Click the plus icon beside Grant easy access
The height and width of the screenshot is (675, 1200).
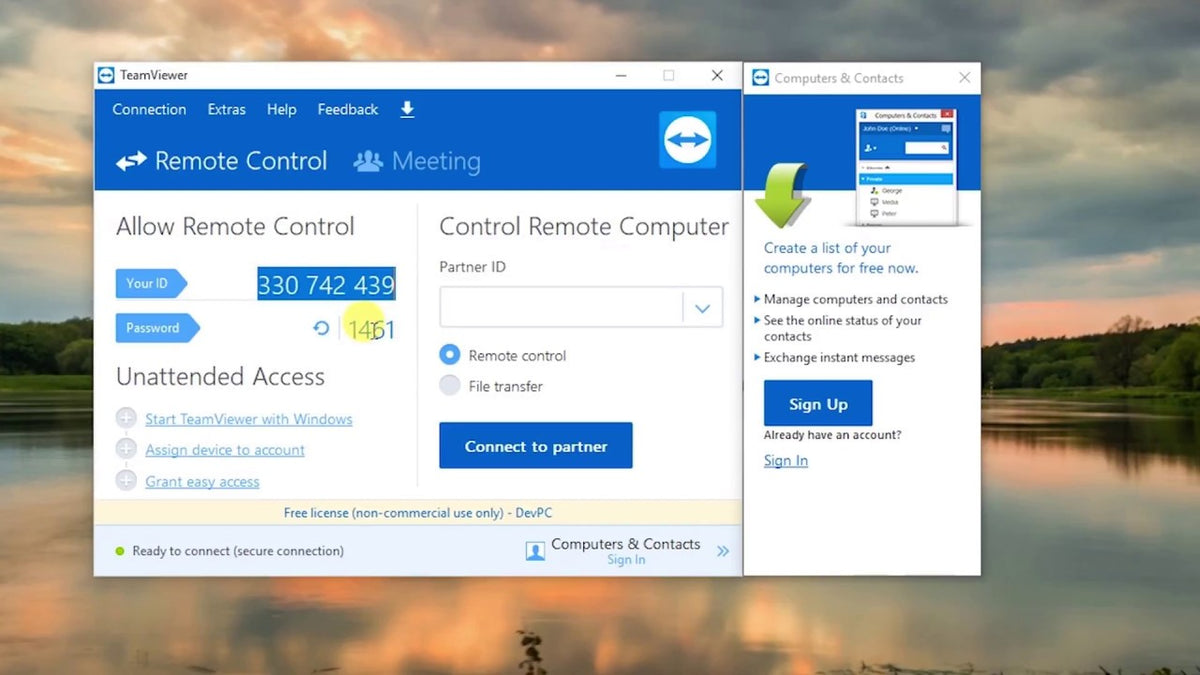(x=126, y=480)
